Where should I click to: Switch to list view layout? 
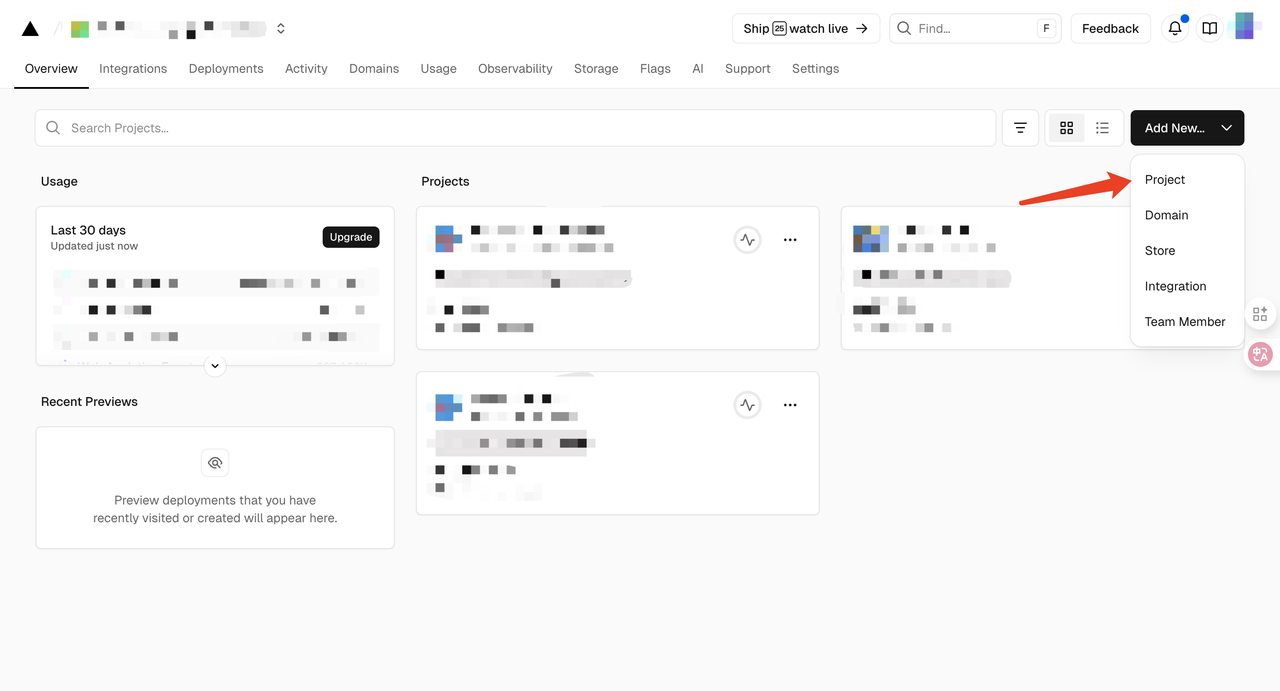coord(1102,128)
